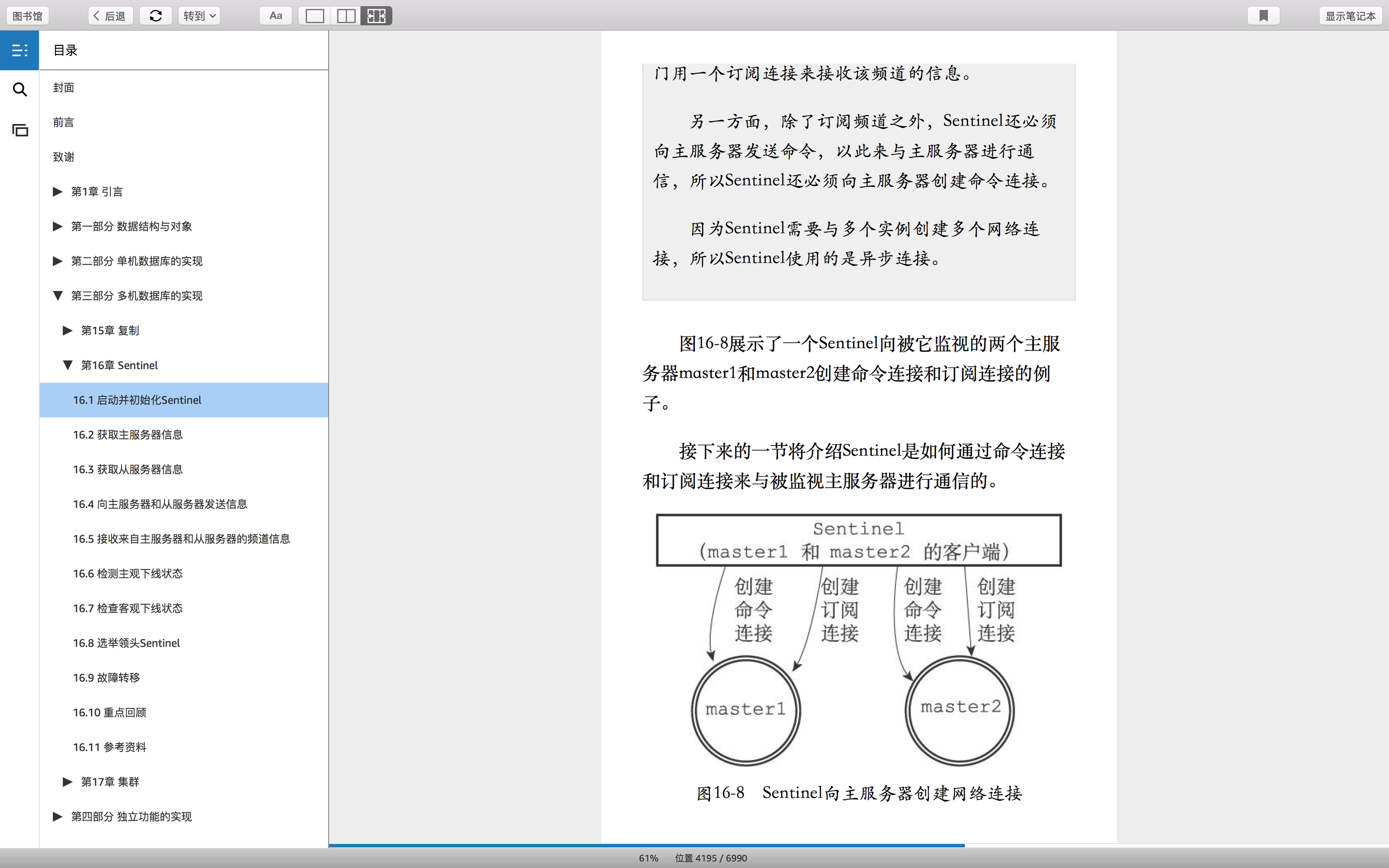Screen dimensions: 1389x868
Task: Click the refresh sync icon
Action: point(156,16)
